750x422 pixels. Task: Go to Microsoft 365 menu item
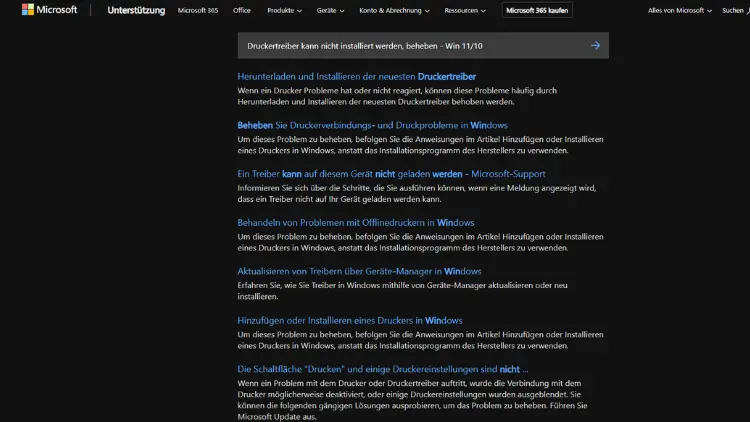(x=198, y=10)
